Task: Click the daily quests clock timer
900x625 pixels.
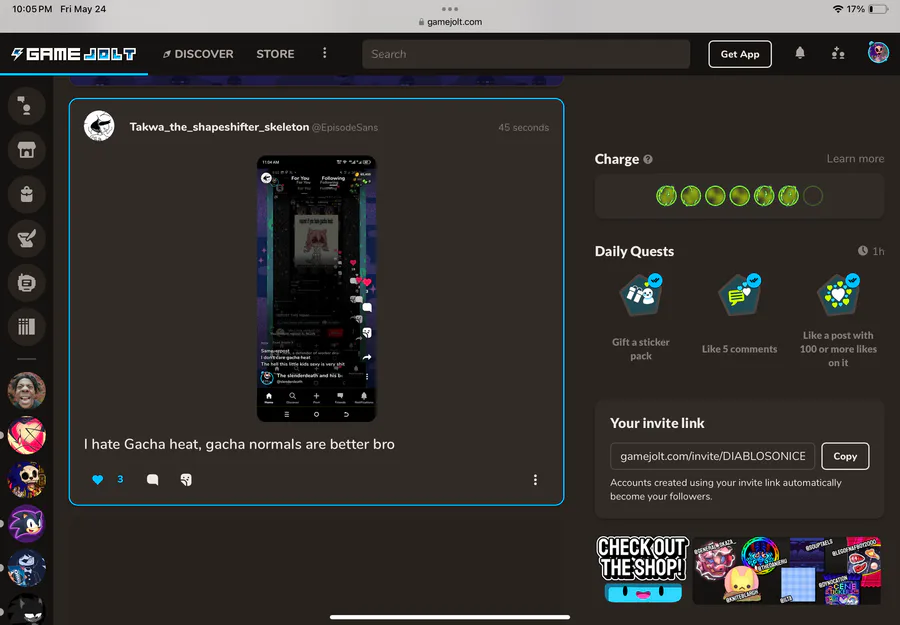Action: click(x=871, y=251)
